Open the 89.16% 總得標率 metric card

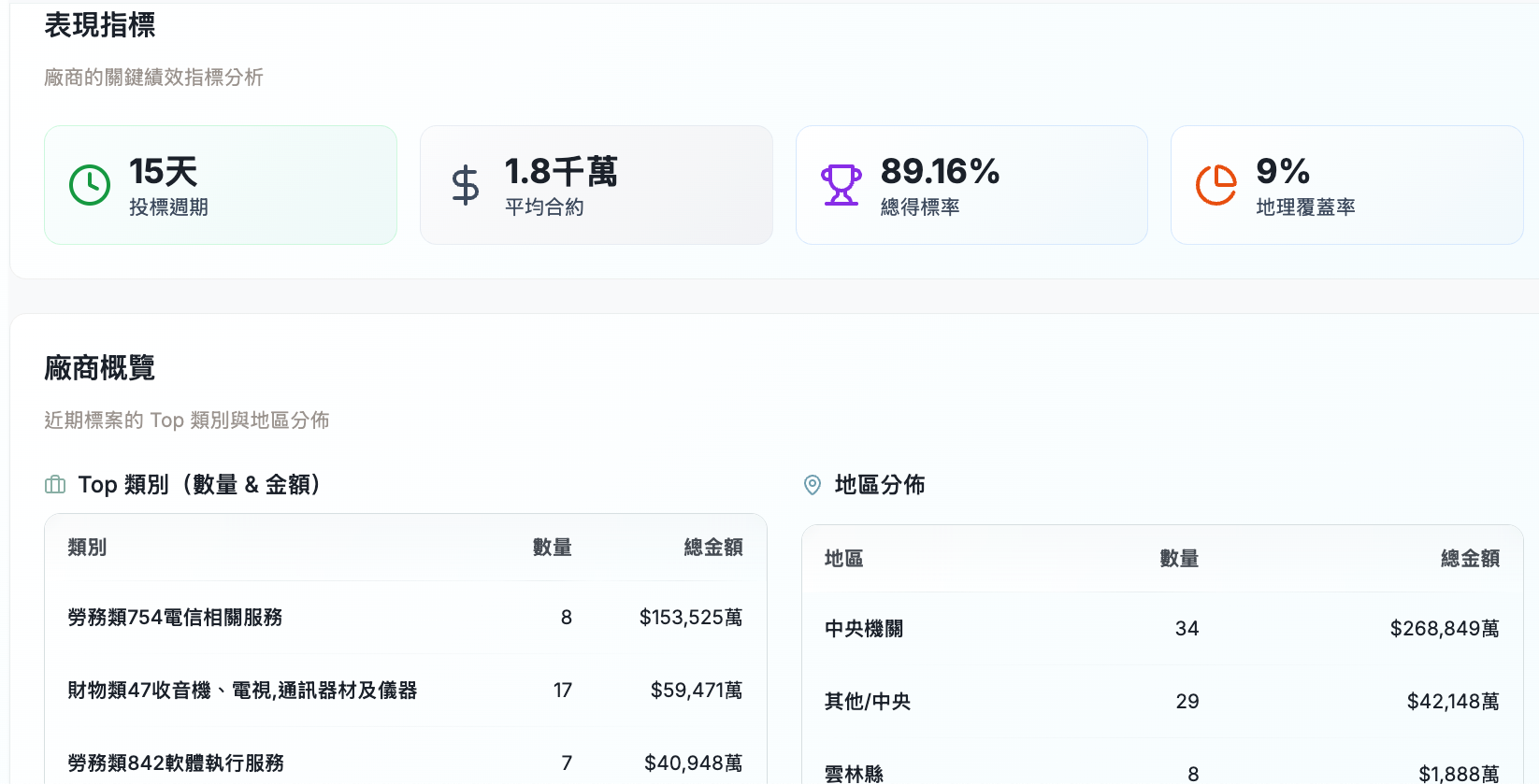(971, 185)
